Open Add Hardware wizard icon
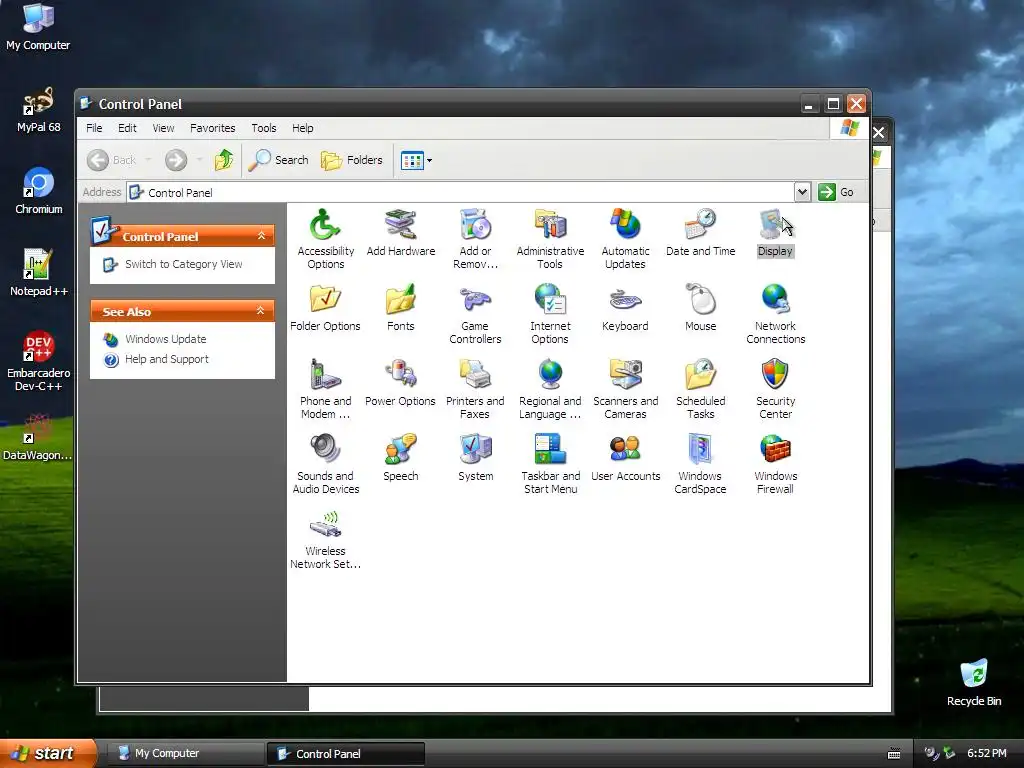 click(400, 225)
